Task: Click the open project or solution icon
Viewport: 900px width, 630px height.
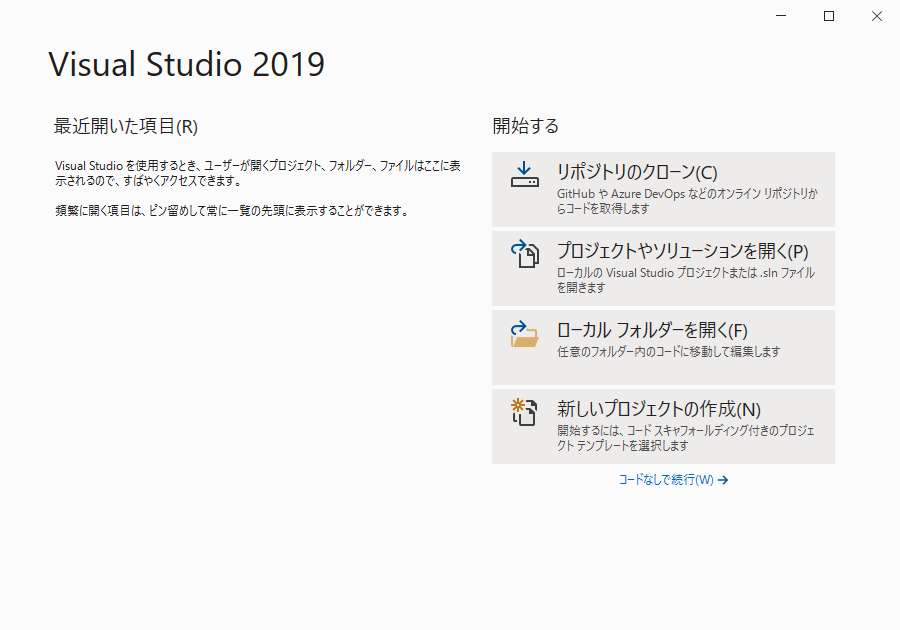Action: point(525,254)
